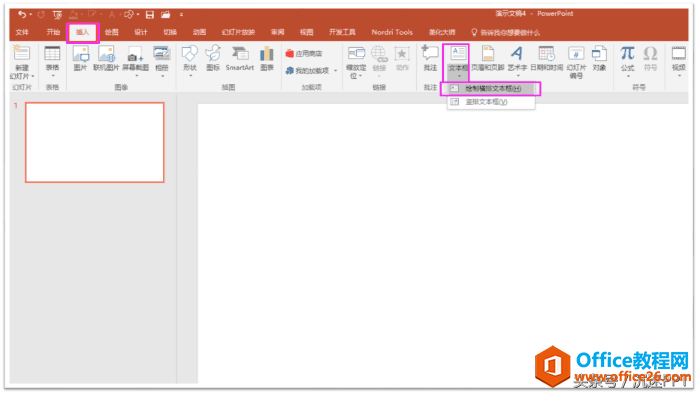The width and height of the screenshot is (698, 394).
Task: Open the 公式 equation dropdown
Action: coord(628,76)
